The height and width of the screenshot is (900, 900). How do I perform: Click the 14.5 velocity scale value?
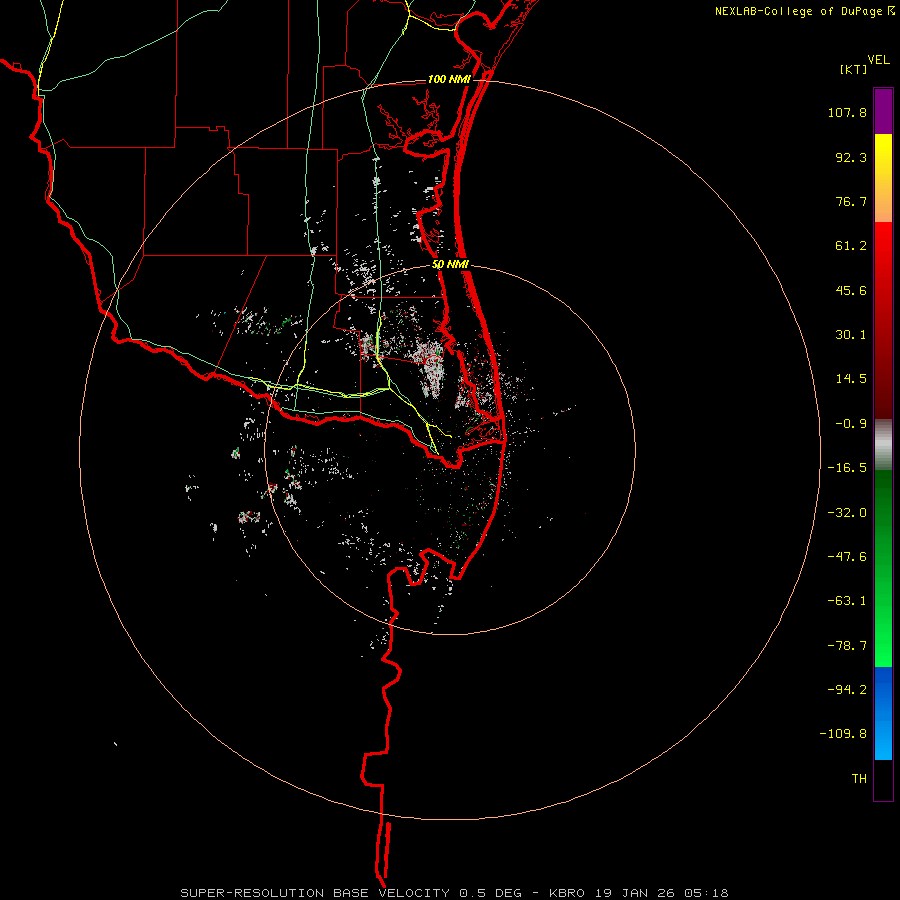point(851,379)
